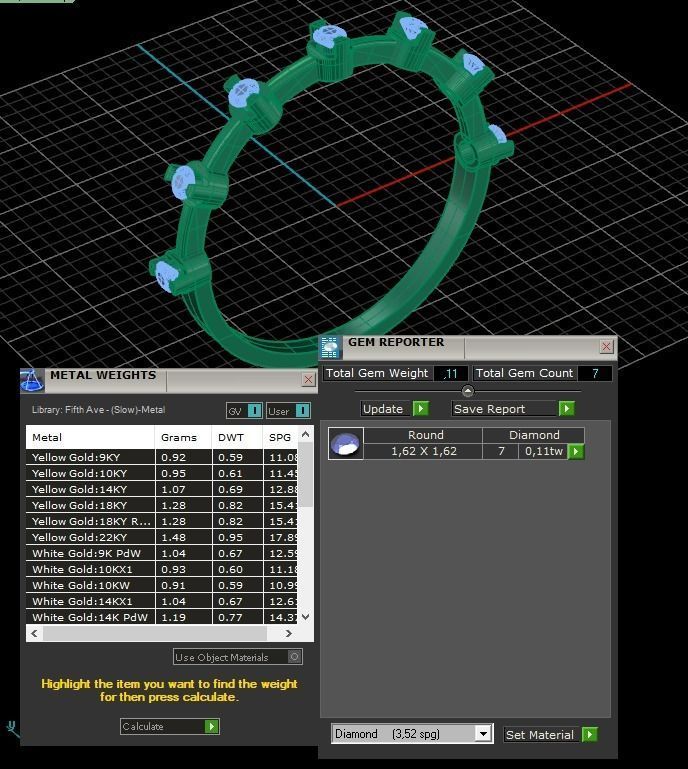Screen dimensions: 688x769
Task: Select the Yellow Gold:14KY row
Action: click(161, 489)
